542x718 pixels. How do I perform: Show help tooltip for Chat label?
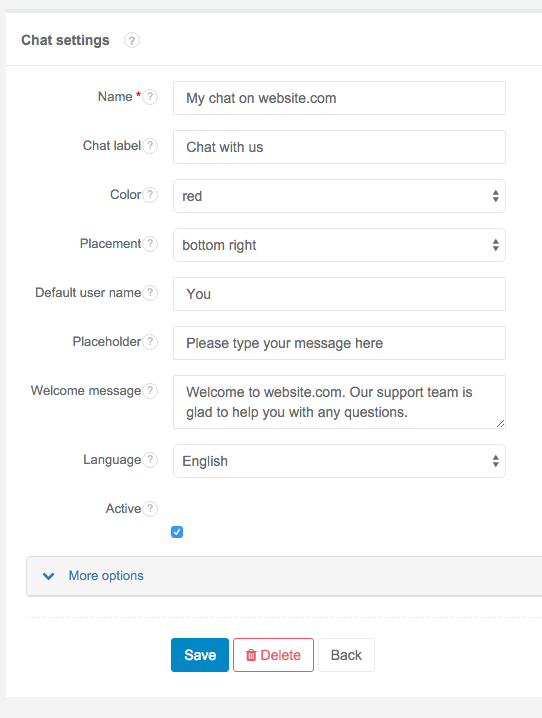(150, 146)
